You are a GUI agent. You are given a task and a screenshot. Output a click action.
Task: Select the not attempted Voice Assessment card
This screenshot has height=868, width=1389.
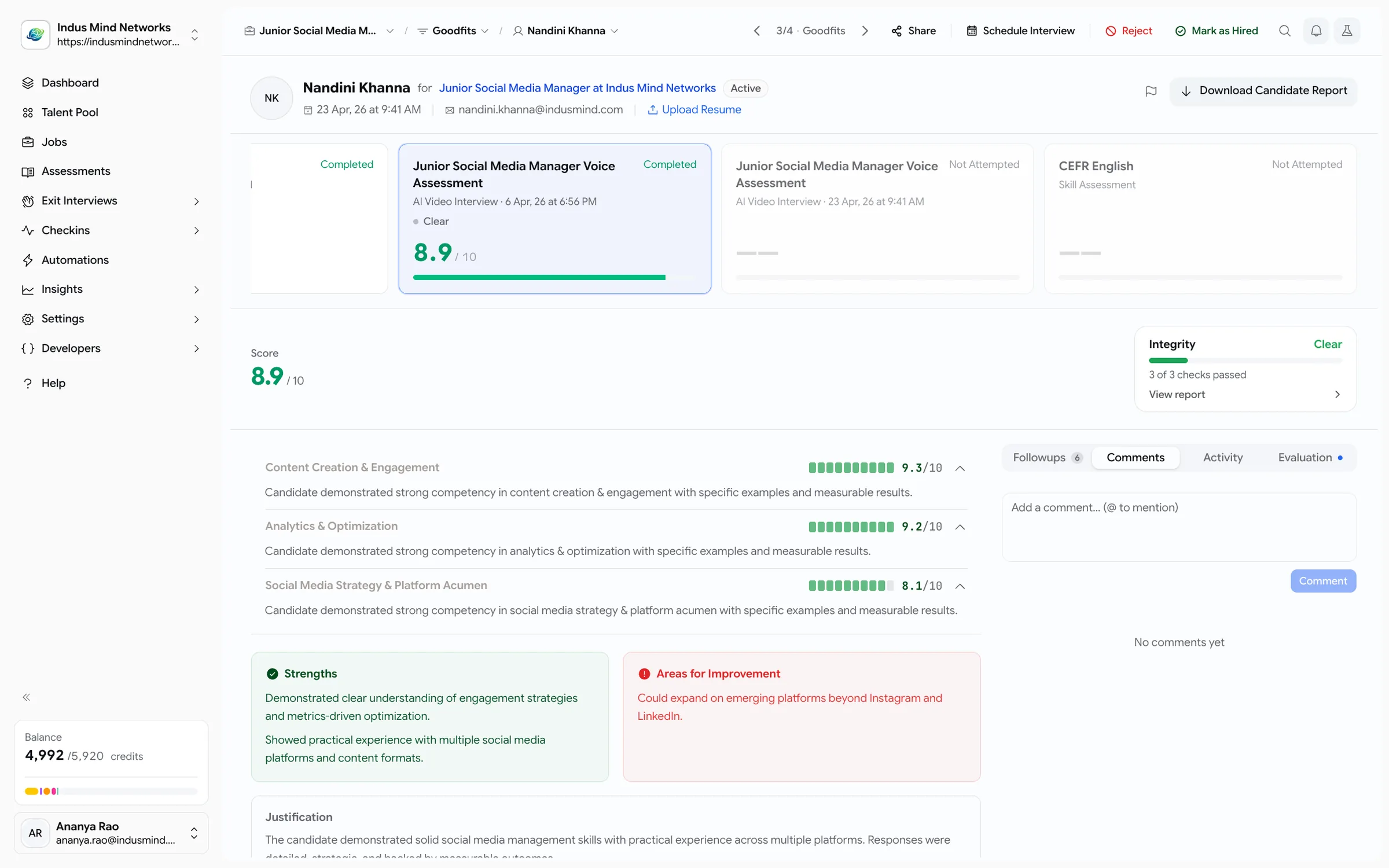tap(877, 219)
